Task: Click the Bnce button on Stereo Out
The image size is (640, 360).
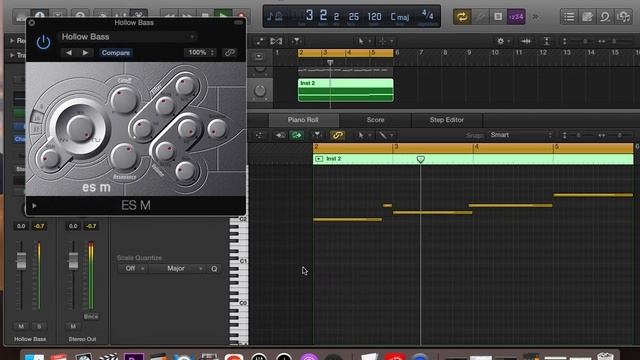Action: coord(91,316)
